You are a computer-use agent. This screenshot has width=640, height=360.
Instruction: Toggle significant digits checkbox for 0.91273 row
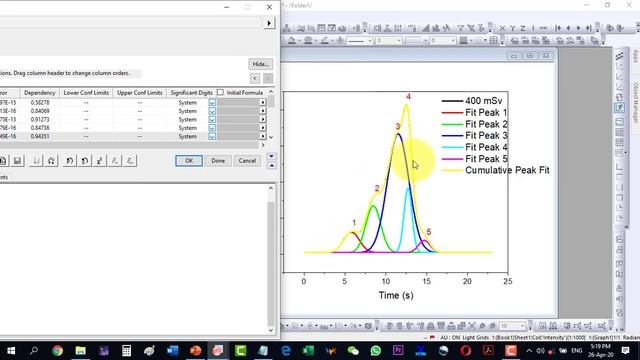212,120
